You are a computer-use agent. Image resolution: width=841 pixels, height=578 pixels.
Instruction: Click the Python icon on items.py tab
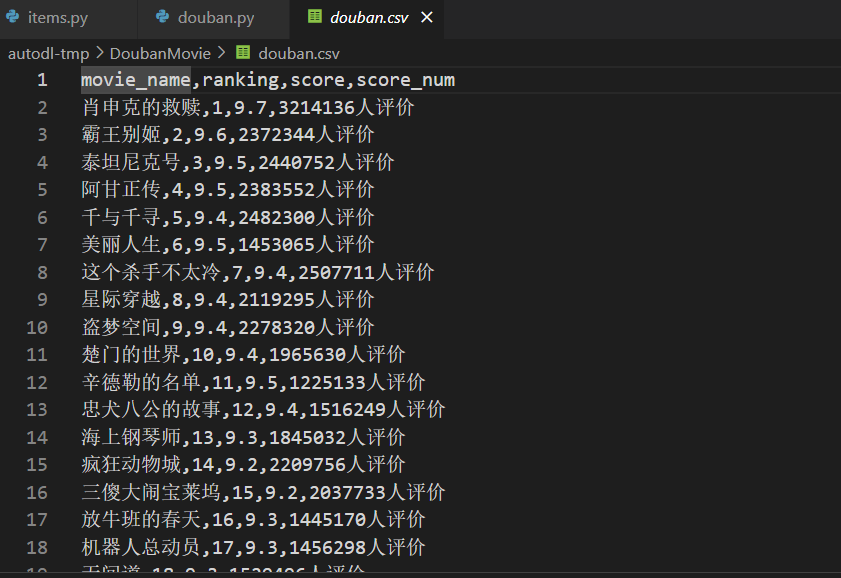[13, 17]
